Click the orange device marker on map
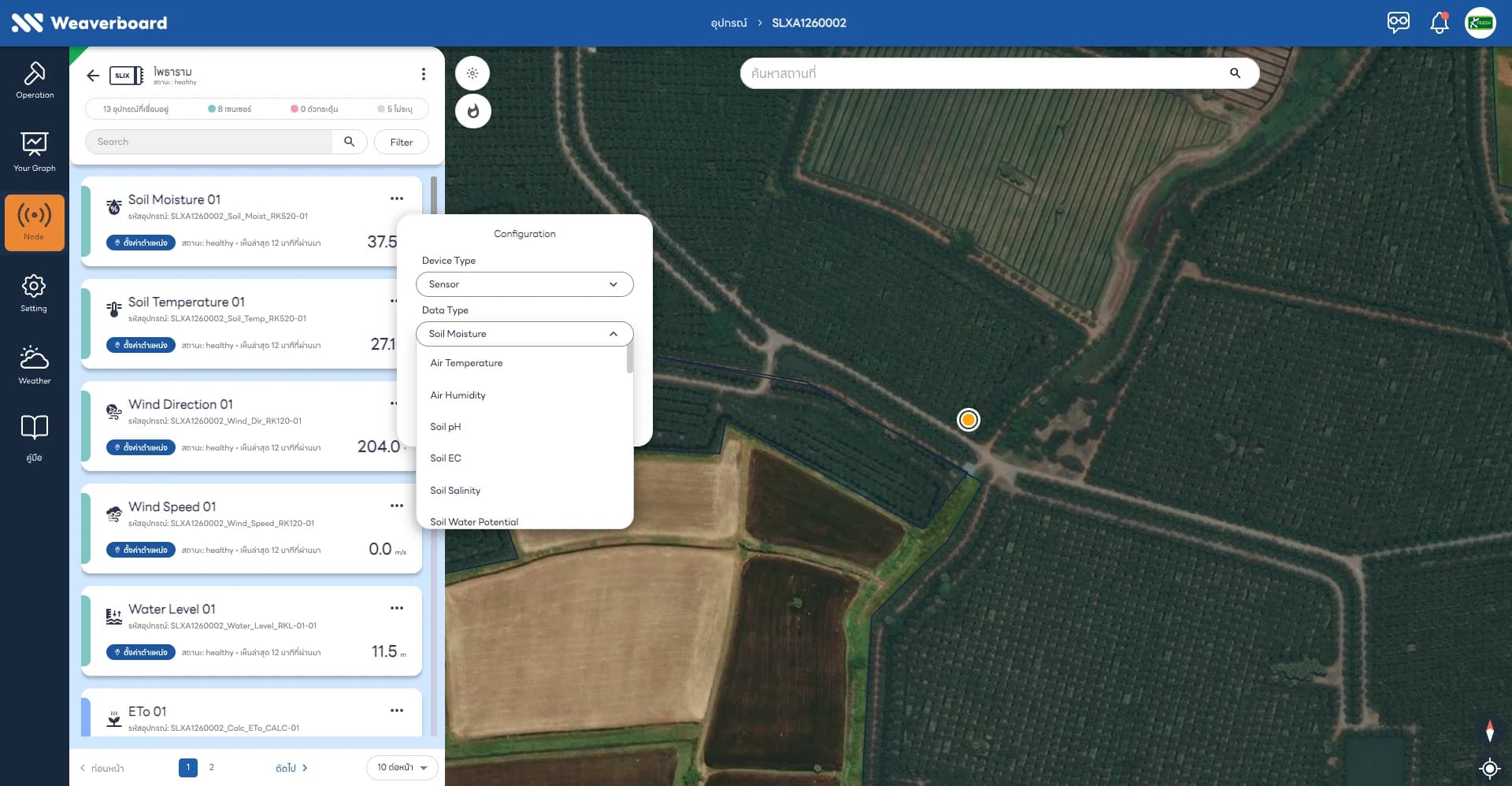 [969, 420]
